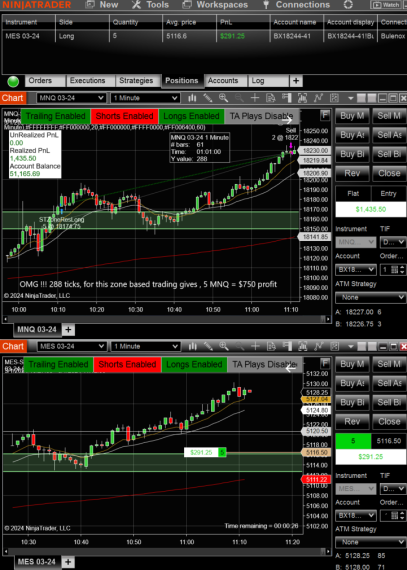Show data box icon in MES chart toolbar
Screen dimensions: 407x570
271,346
